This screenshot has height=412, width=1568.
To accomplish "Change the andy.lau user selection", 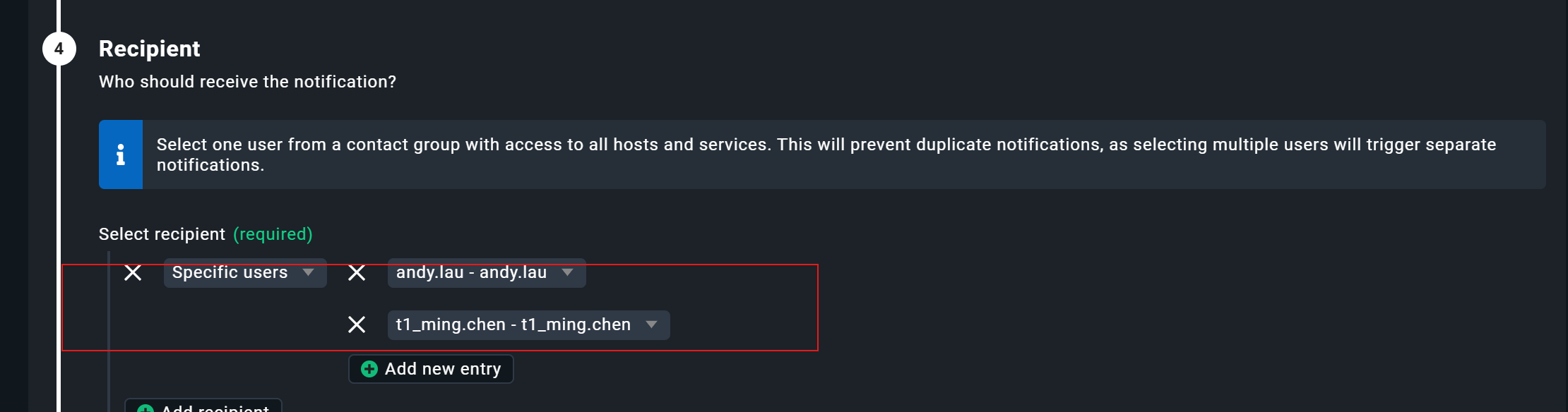I will click(x=472, y=273).
